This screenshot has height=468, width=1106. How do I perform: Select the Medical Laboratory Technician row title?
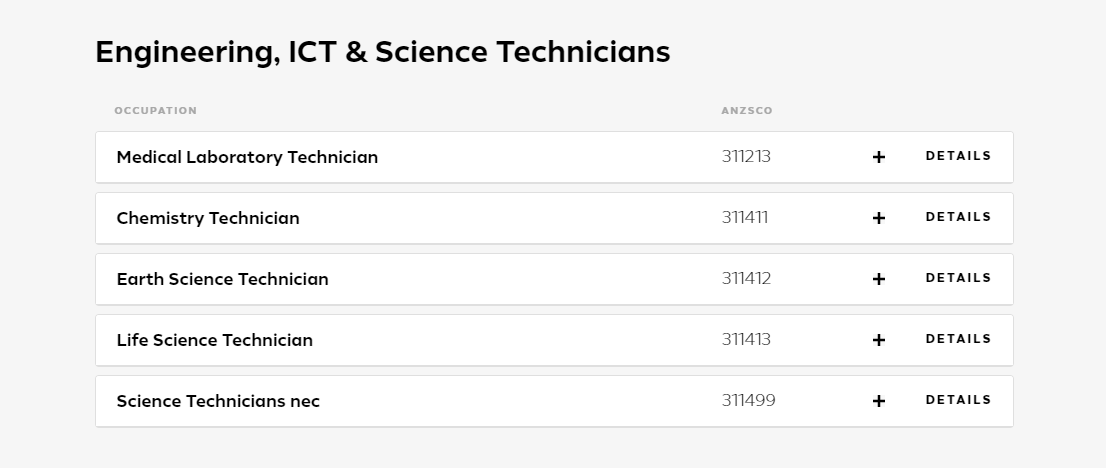click(x=247, y=157)
